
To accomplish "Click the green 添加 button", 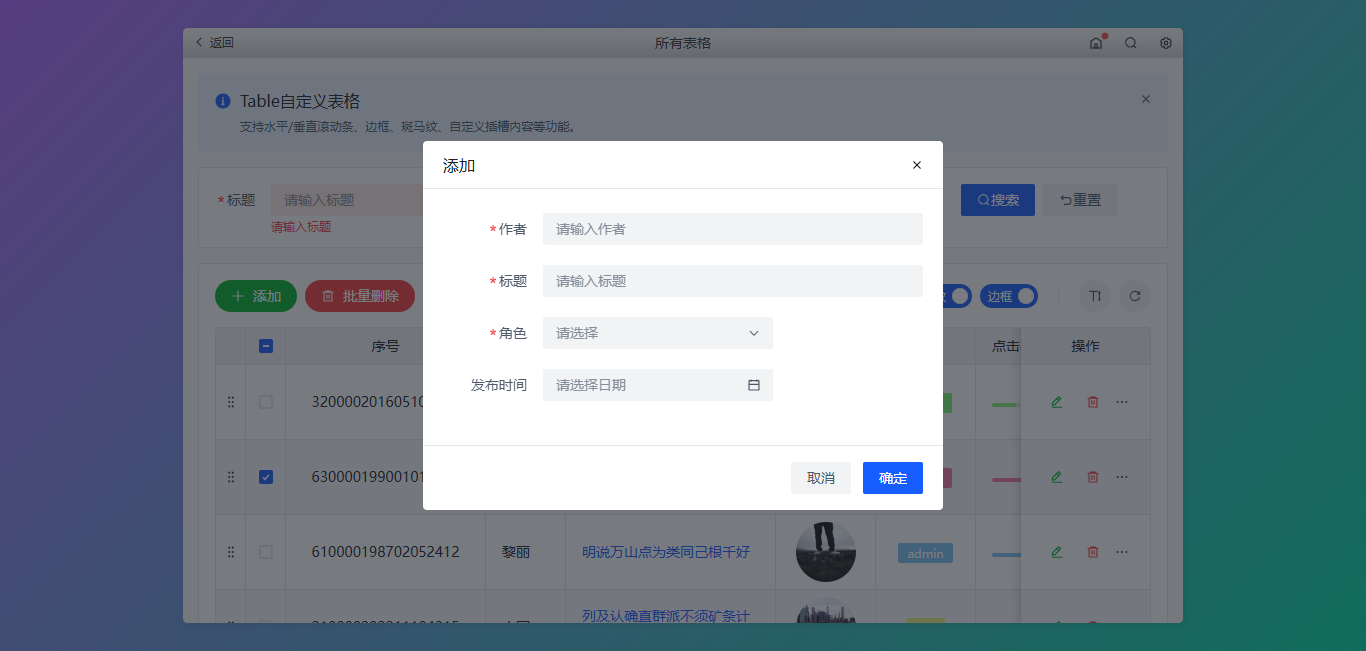I will pyautogui.click(x=256, y=296).
